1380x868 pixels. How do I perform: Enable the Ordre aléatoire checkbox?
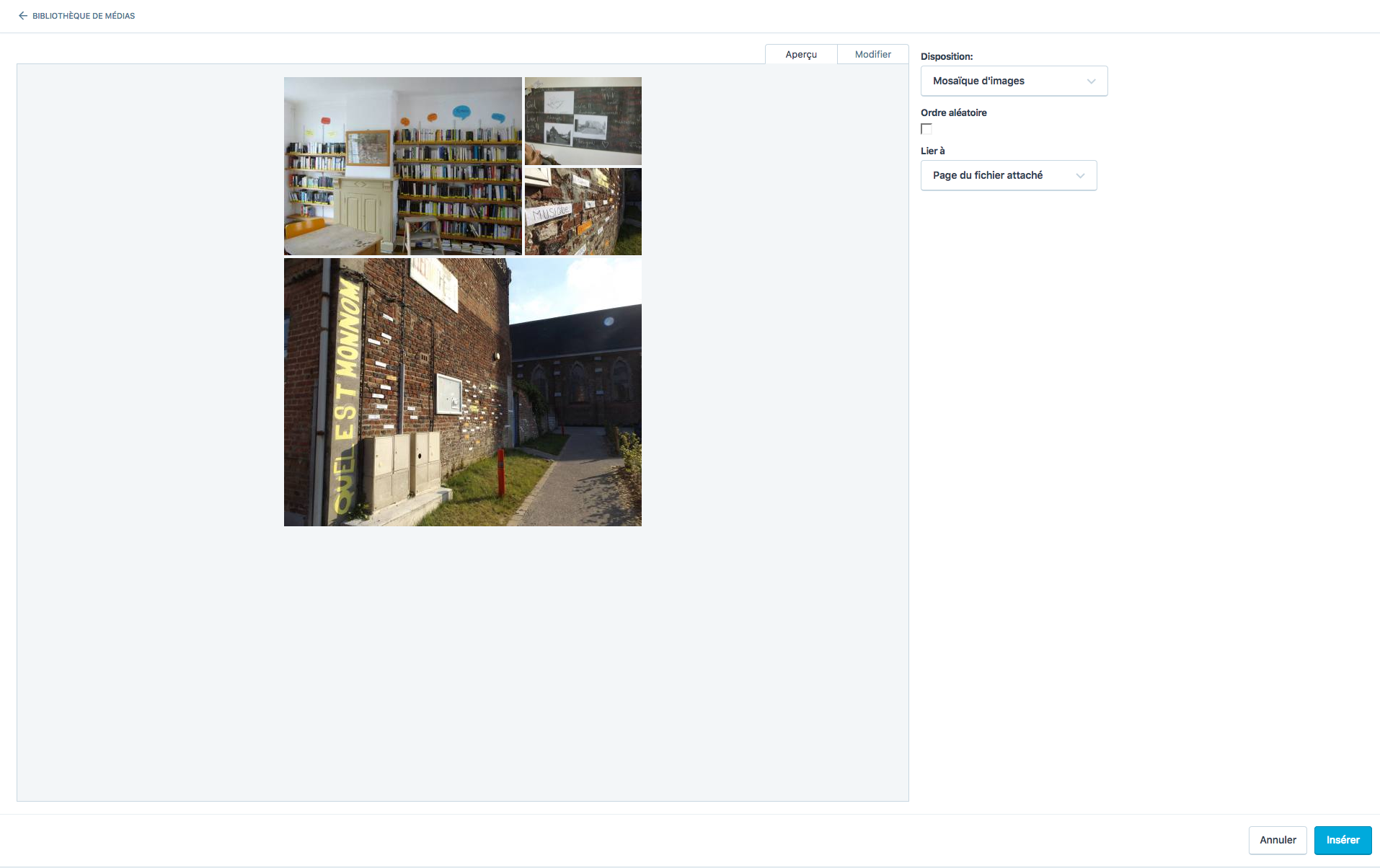pos(926,129)
